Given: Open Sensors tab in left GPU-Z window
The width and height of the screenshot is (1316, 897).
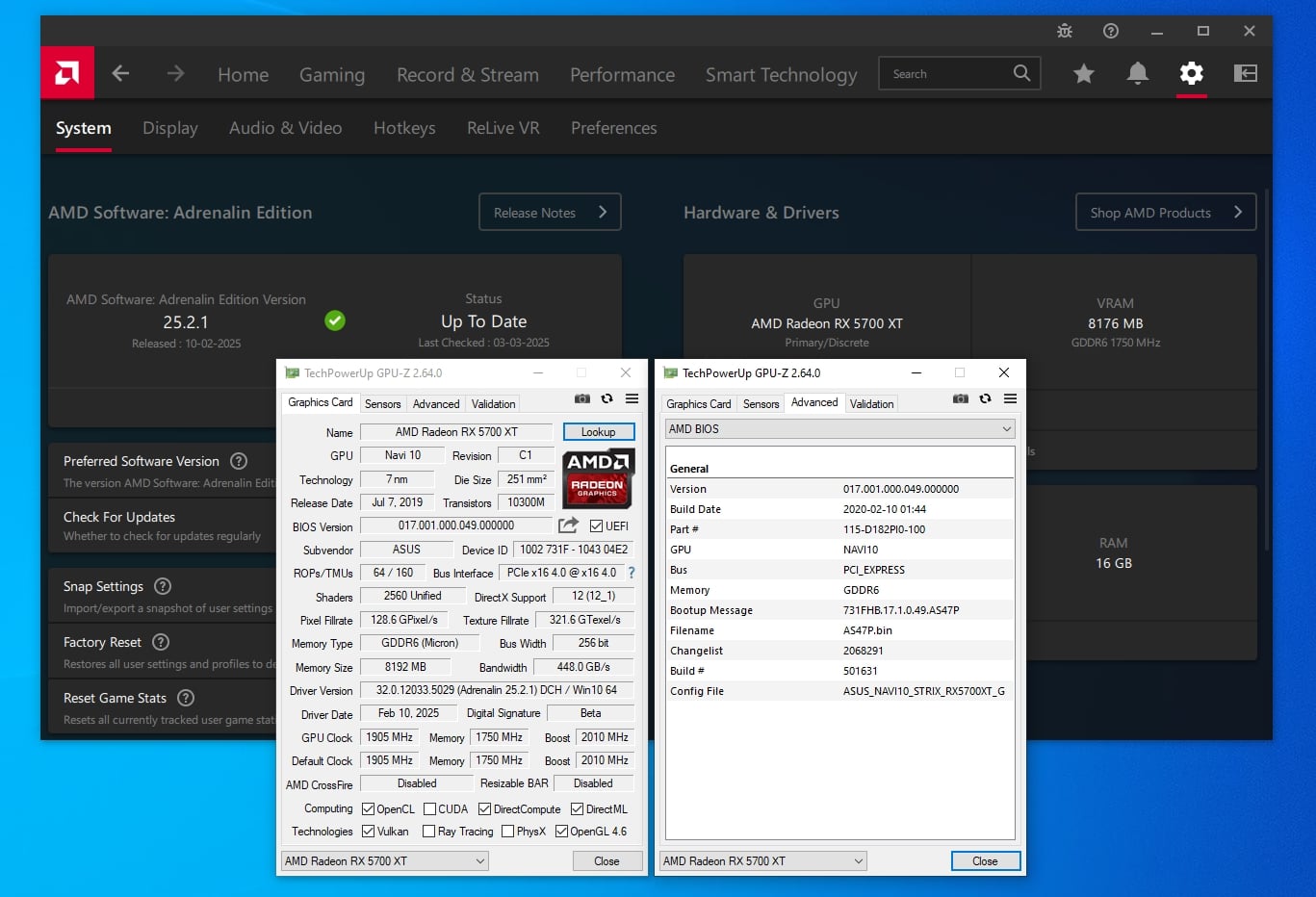Looking at the screenshot, I should click(382, 404).
